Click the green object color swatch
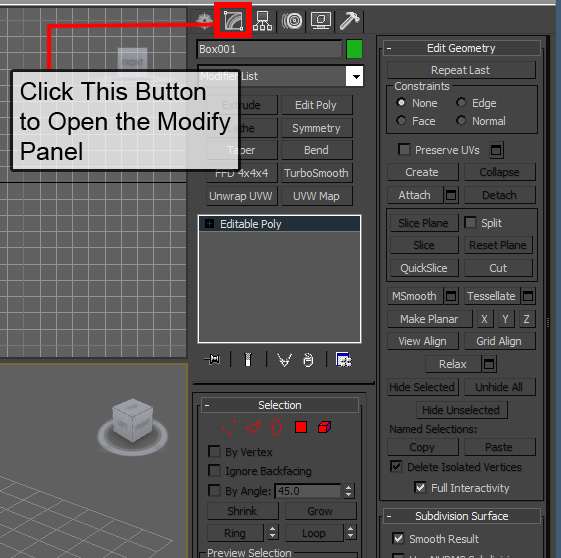The width and height of the screenshot is (561, 558). click(x=354, y=49)
